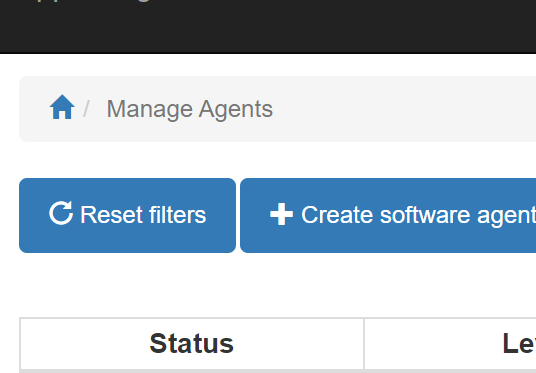The image size is (536, 373).
Task: Click Create software agent button
Action: (388, 215)
